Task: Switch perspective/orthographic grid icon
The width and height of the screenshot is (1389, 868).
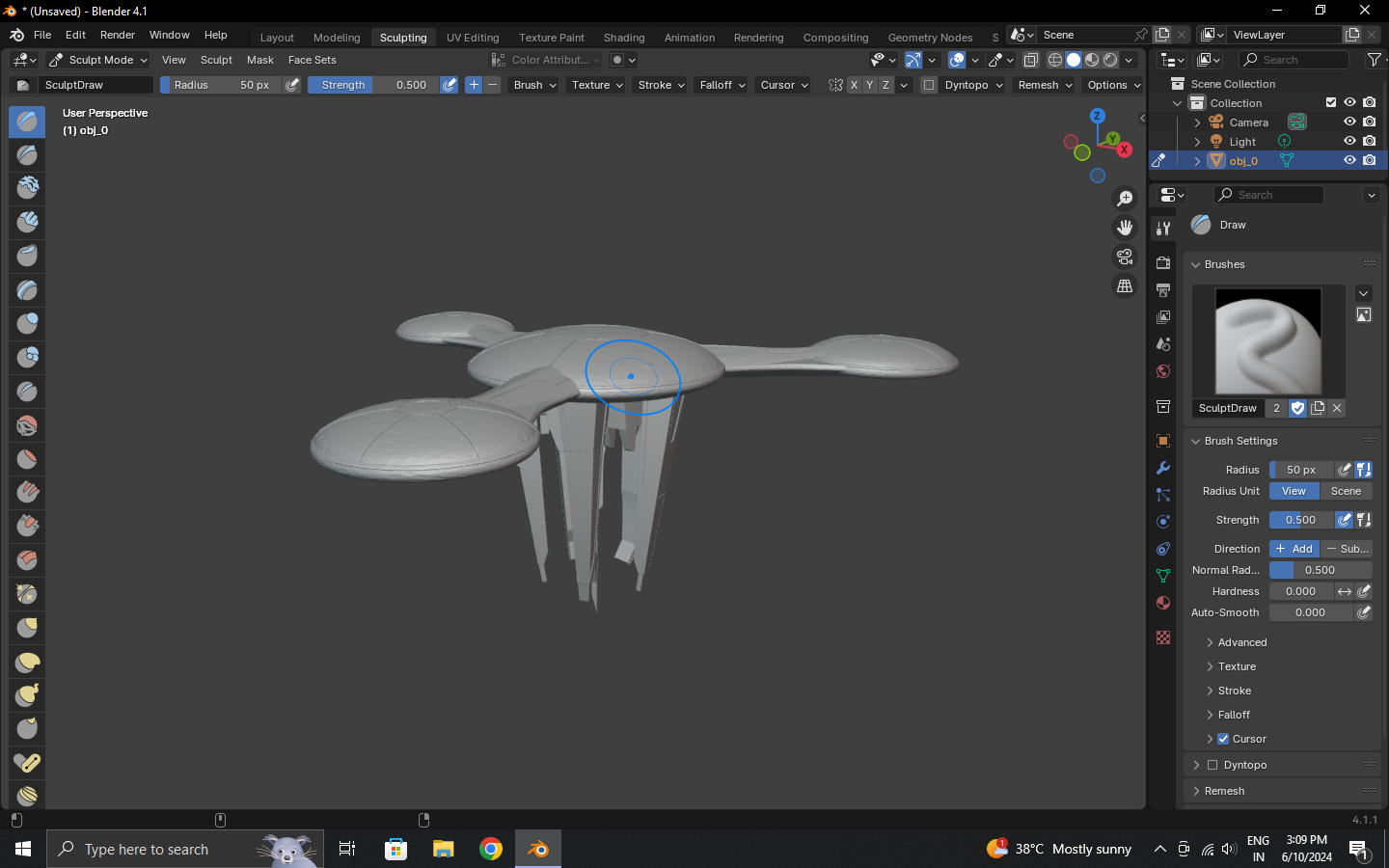Action: tap(1125, 286)
